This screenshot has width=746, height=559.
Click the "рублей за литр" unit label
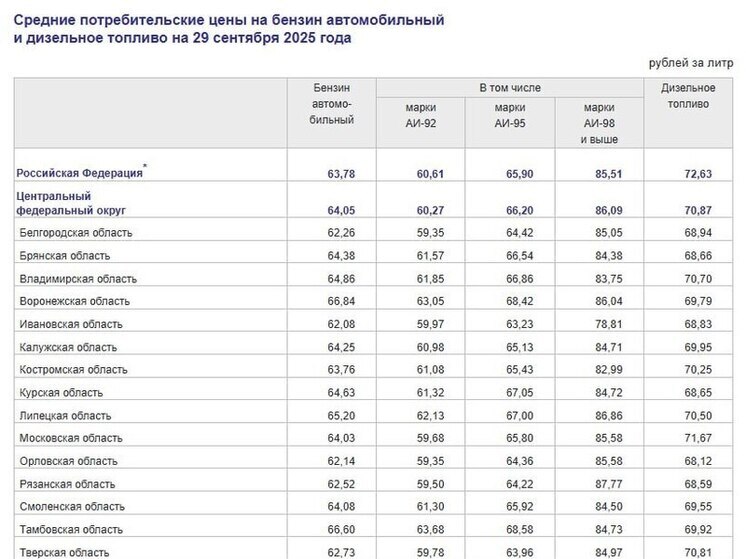(690, 63)
